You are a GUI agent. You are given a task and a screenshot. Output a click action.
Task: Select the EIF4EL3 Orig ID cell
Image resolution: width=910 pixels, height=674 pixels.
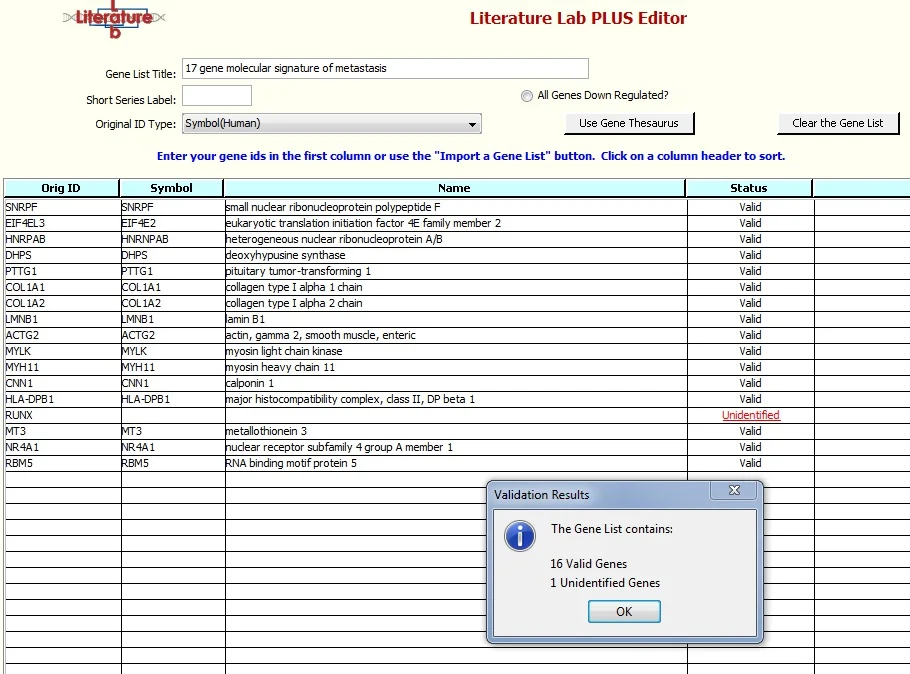(x=63, y=223)
